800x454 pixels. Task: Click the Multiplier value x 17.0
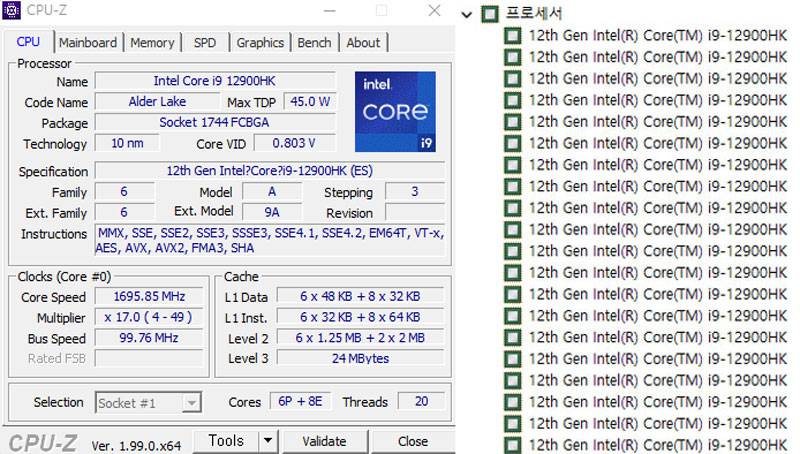coord(149,317)
